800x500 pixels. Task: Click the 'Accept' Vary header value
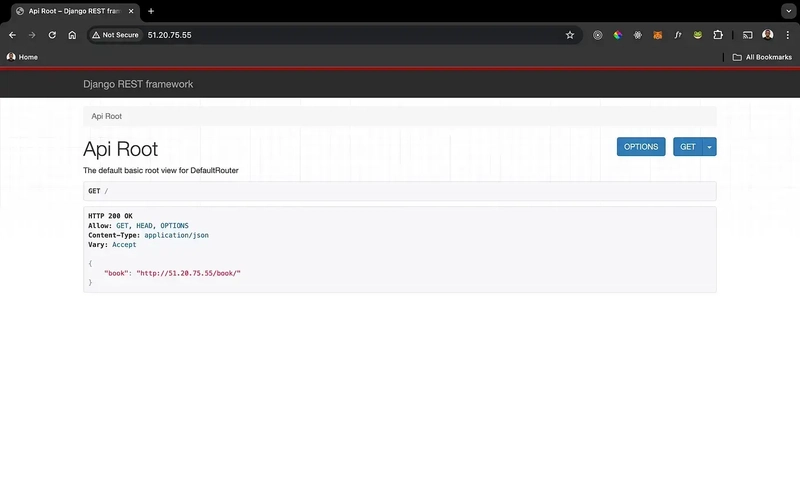tap(124, 245)
